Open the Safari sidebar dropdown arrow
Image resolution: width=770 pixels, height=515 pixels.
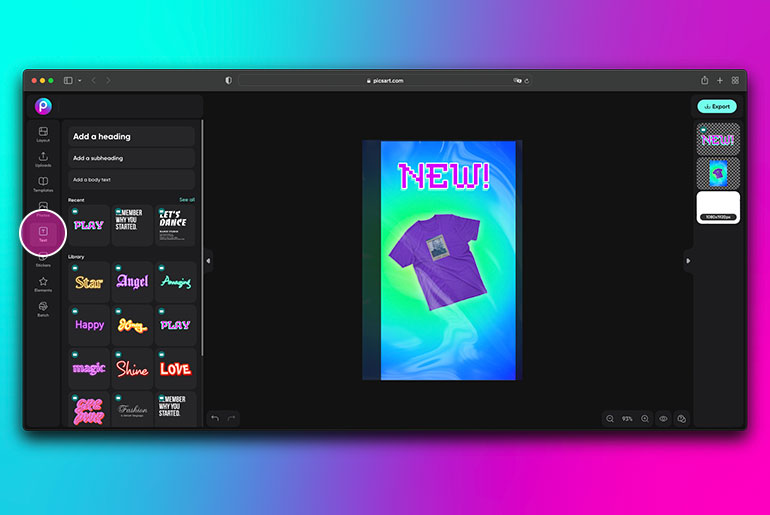point(80,81)
